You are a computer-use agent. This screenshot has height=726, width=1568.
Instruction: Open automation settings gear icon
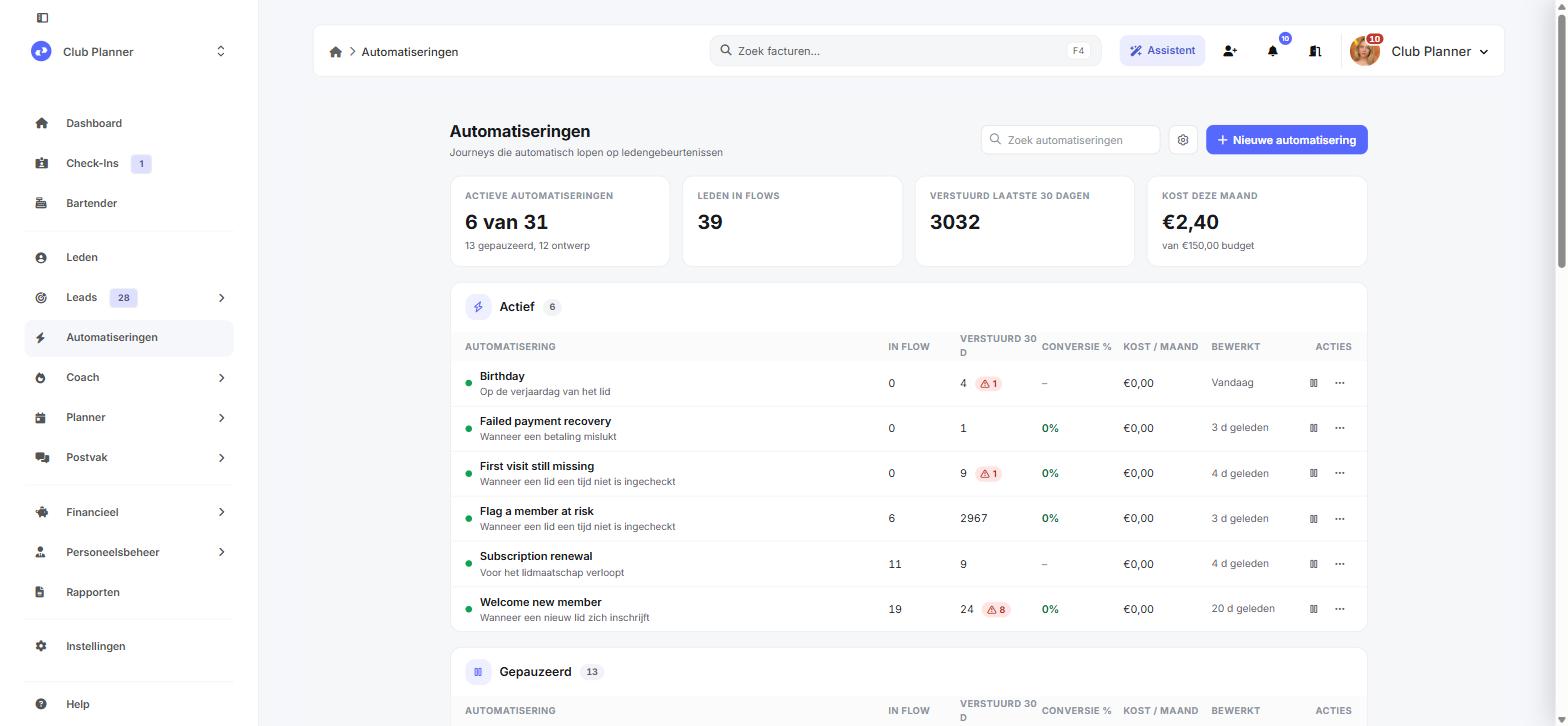pyautogui.click(x=1183, y=140)
